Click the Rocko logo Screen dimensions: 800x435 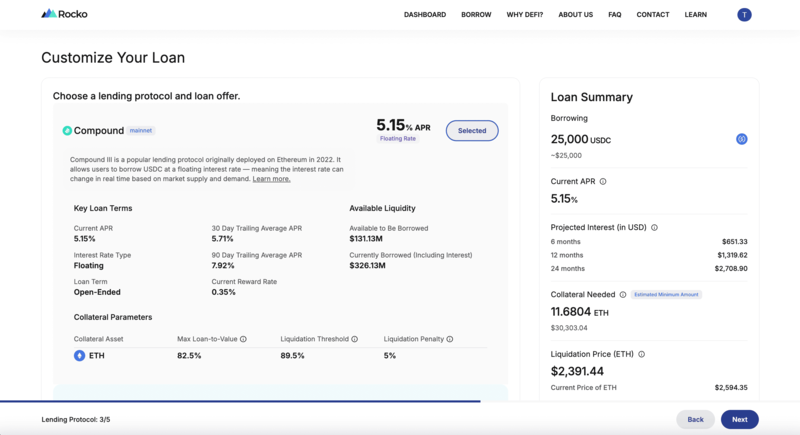click(64, 14)
